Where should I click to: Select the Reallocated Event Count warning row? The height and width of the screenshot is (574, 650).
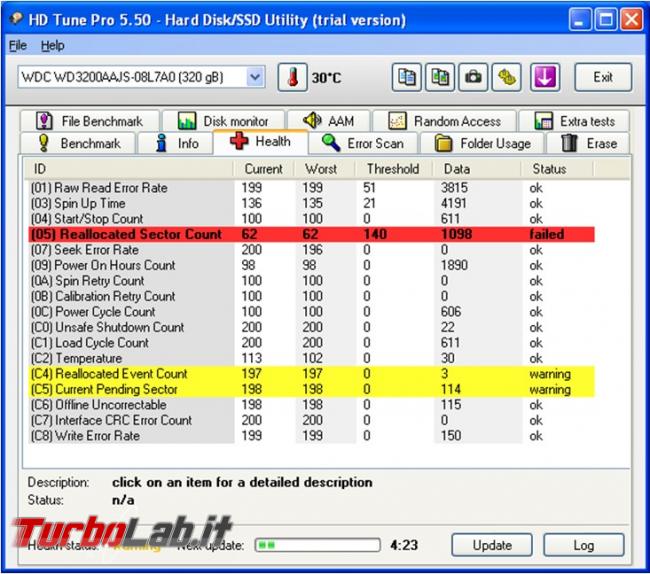[312, 374]
